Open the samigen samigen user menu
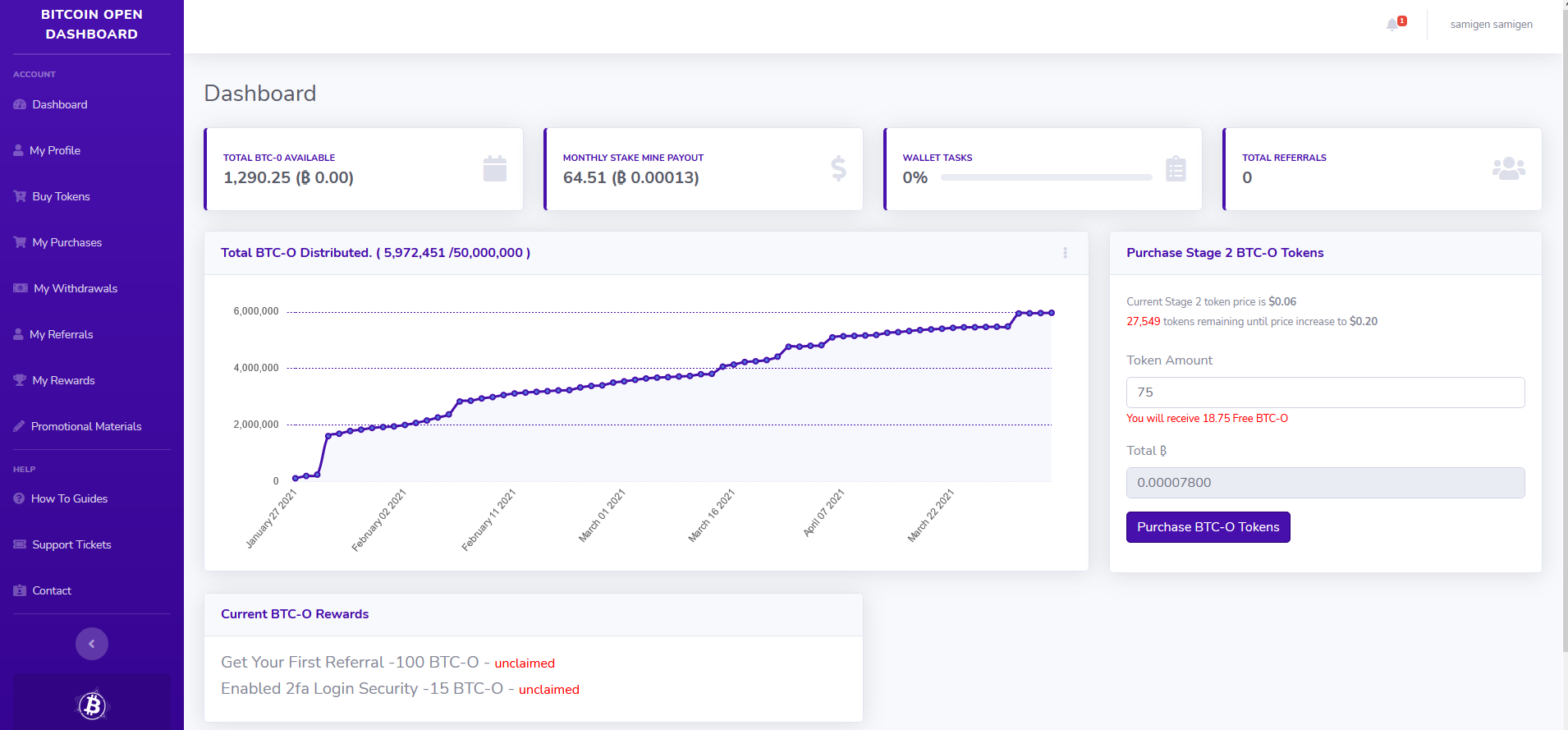This screenshot has width=1568, height=730. pos(1491,25)
